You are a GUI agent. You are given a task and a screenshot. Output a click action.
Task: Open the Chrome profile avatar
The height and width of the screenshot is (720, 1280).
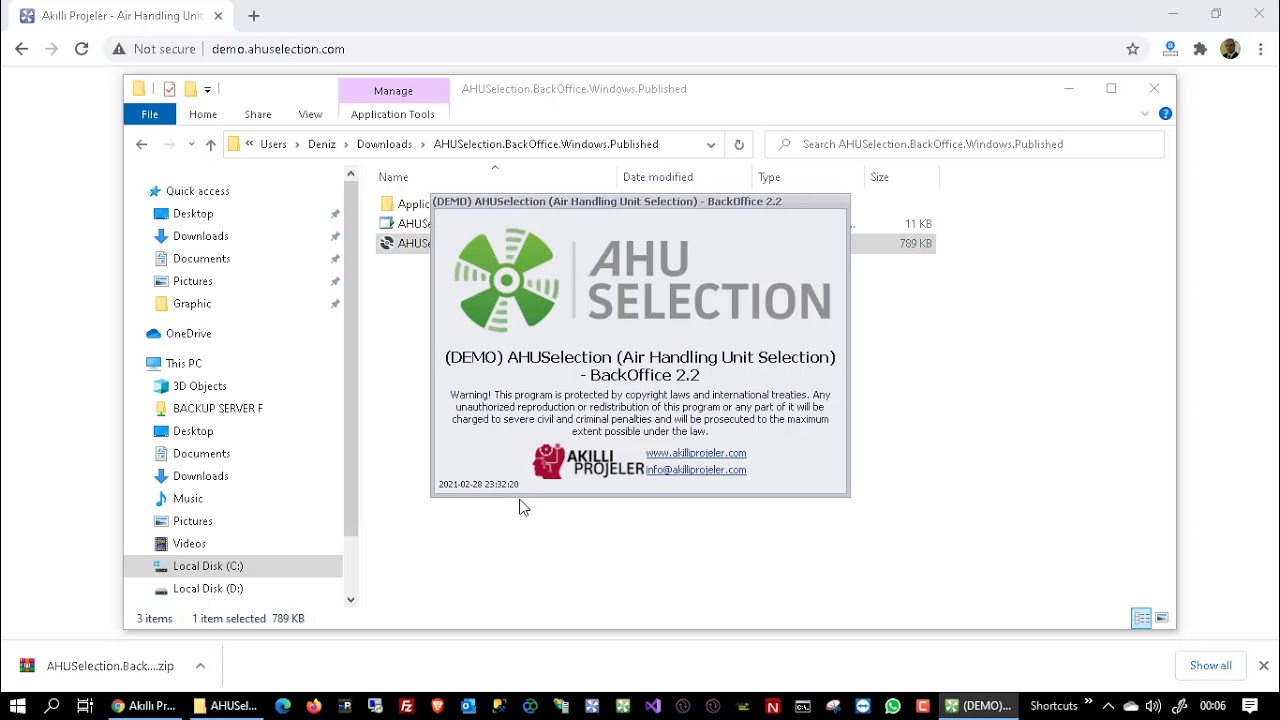coord(1230,49)
